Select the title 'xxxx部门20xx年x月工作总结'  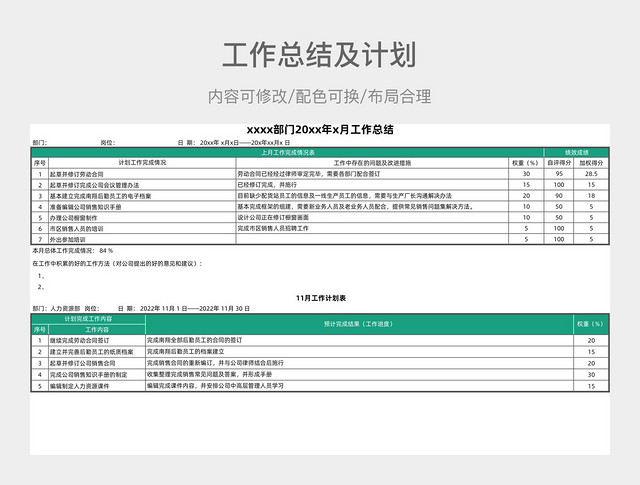click(x=320, y=130)
